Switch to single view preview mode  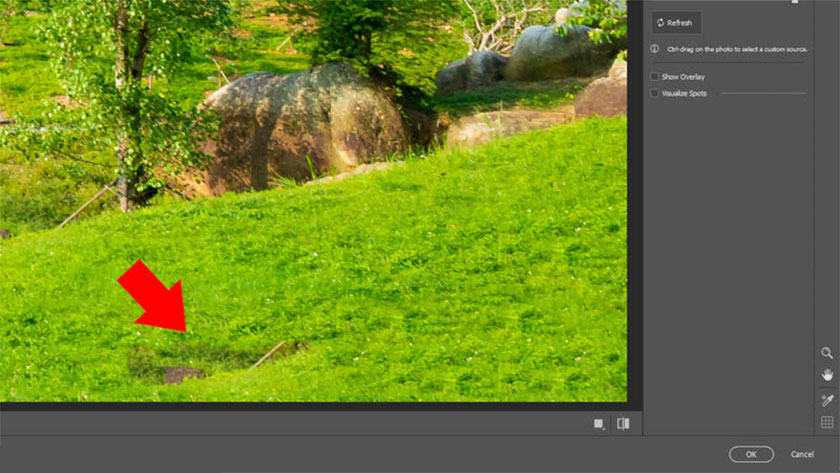(x=599, y=424)
